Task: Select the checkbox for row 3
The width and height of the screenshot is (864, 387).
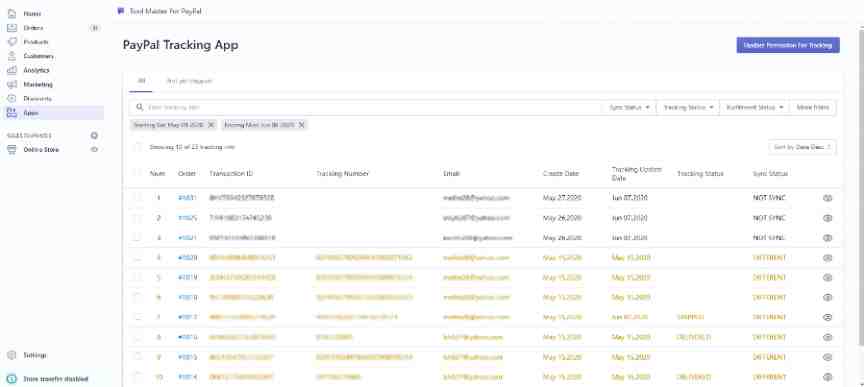Action: coord(138,238)
